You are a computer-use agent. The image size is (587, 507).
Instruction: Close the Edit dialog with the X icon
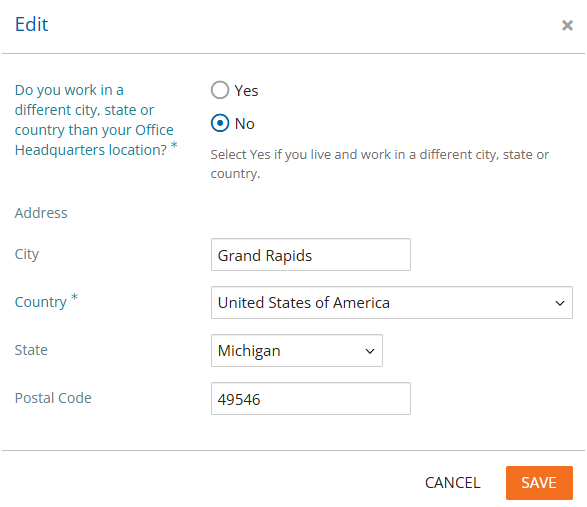[567, 25]
